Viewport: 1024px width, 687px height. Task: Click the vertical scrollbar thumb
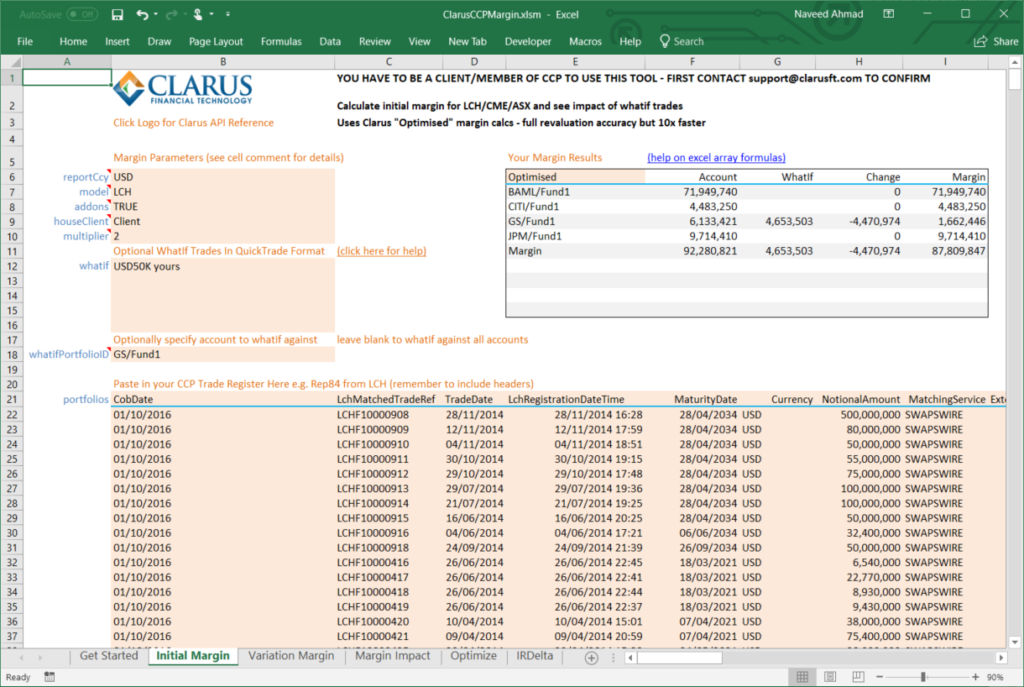tap(1014, 79)
